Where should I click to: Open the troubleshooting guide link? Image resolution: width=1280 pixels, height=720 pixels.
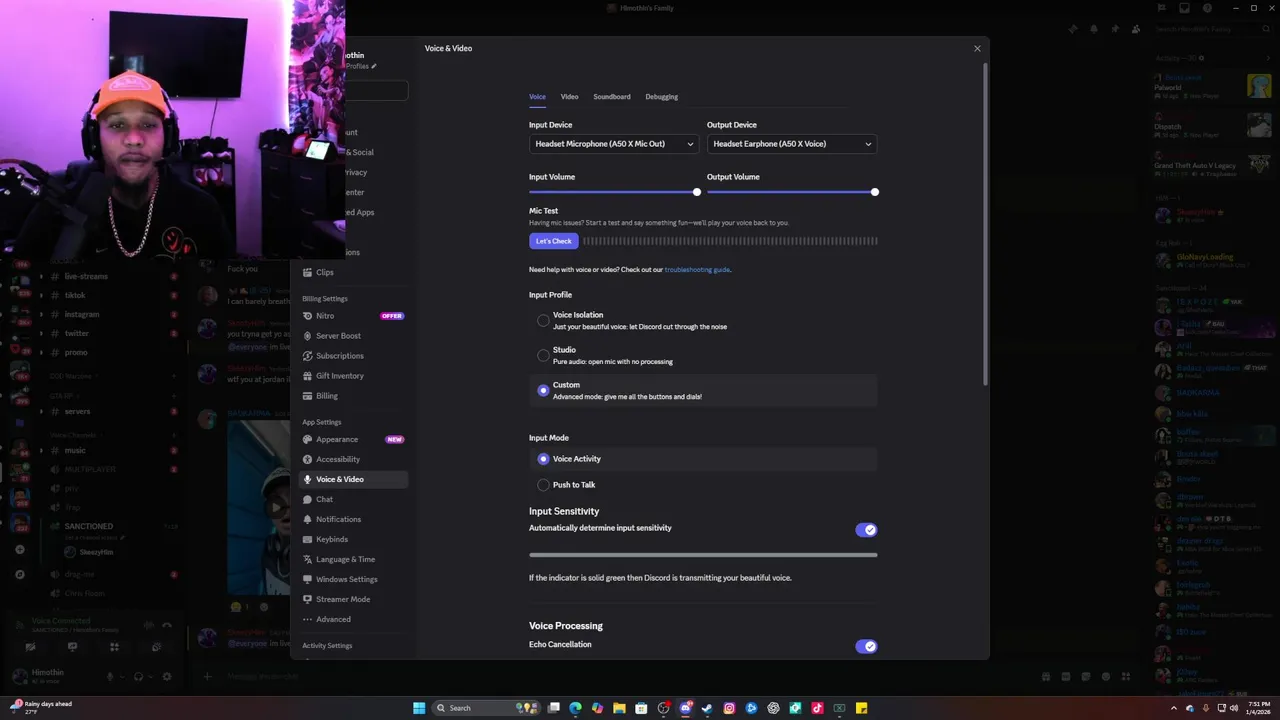[x=697, y=270]
